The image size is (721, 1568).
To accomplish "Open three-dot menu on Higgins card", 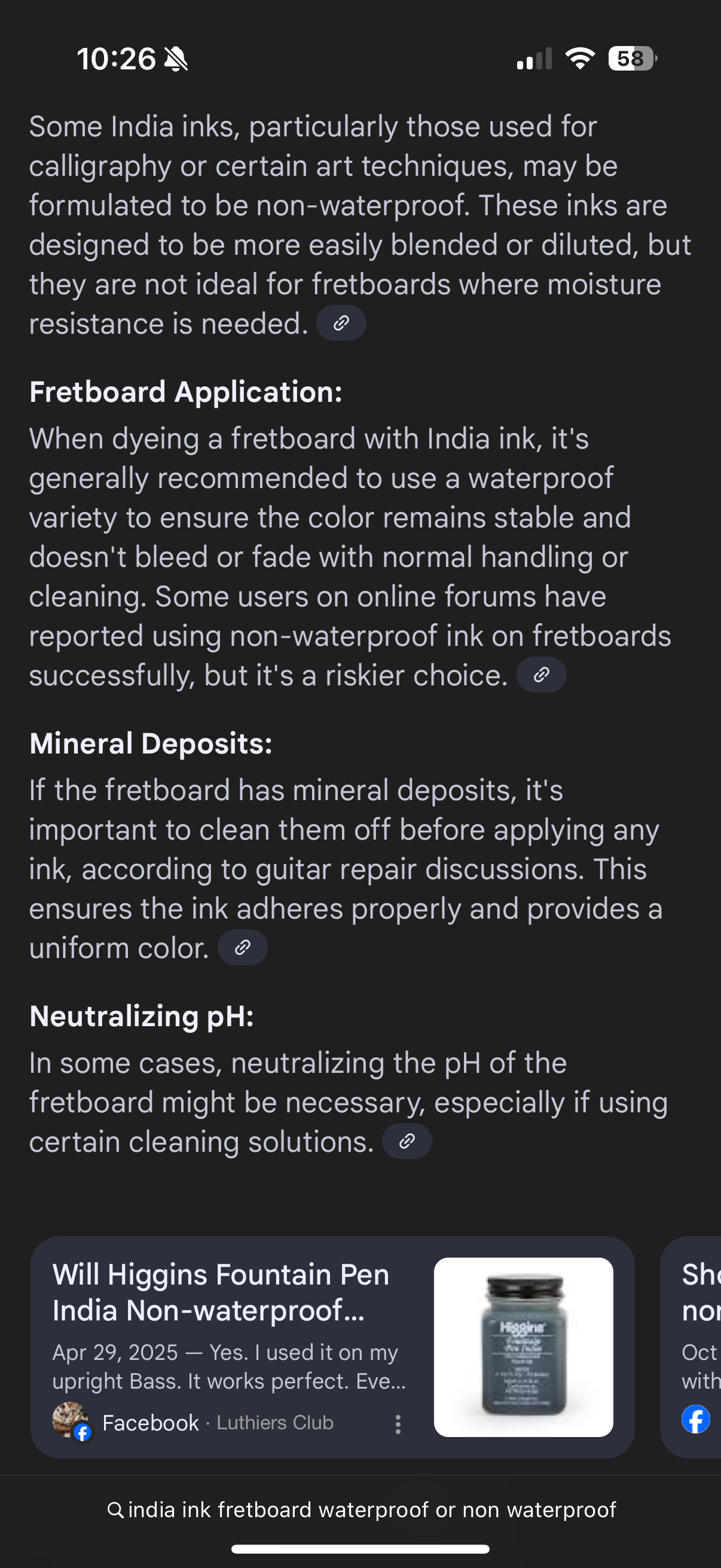I will click(398, 1424).
